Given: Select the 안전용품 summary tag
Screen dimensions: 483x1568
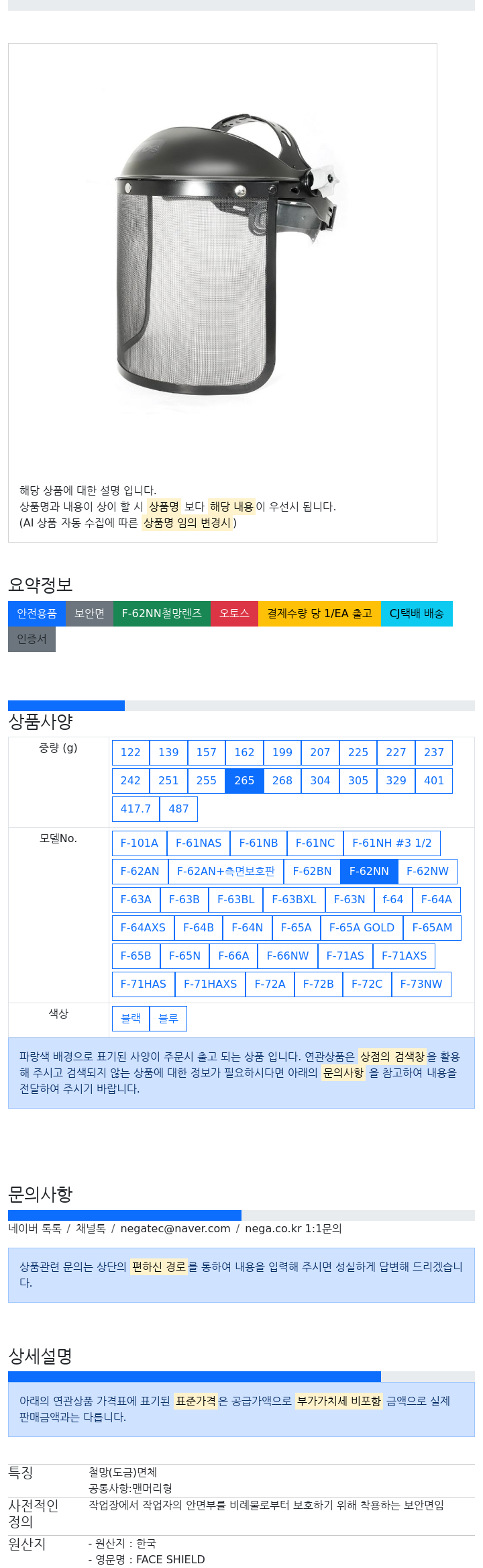Looking at the screenshot, I should click(x=37, y=614).
